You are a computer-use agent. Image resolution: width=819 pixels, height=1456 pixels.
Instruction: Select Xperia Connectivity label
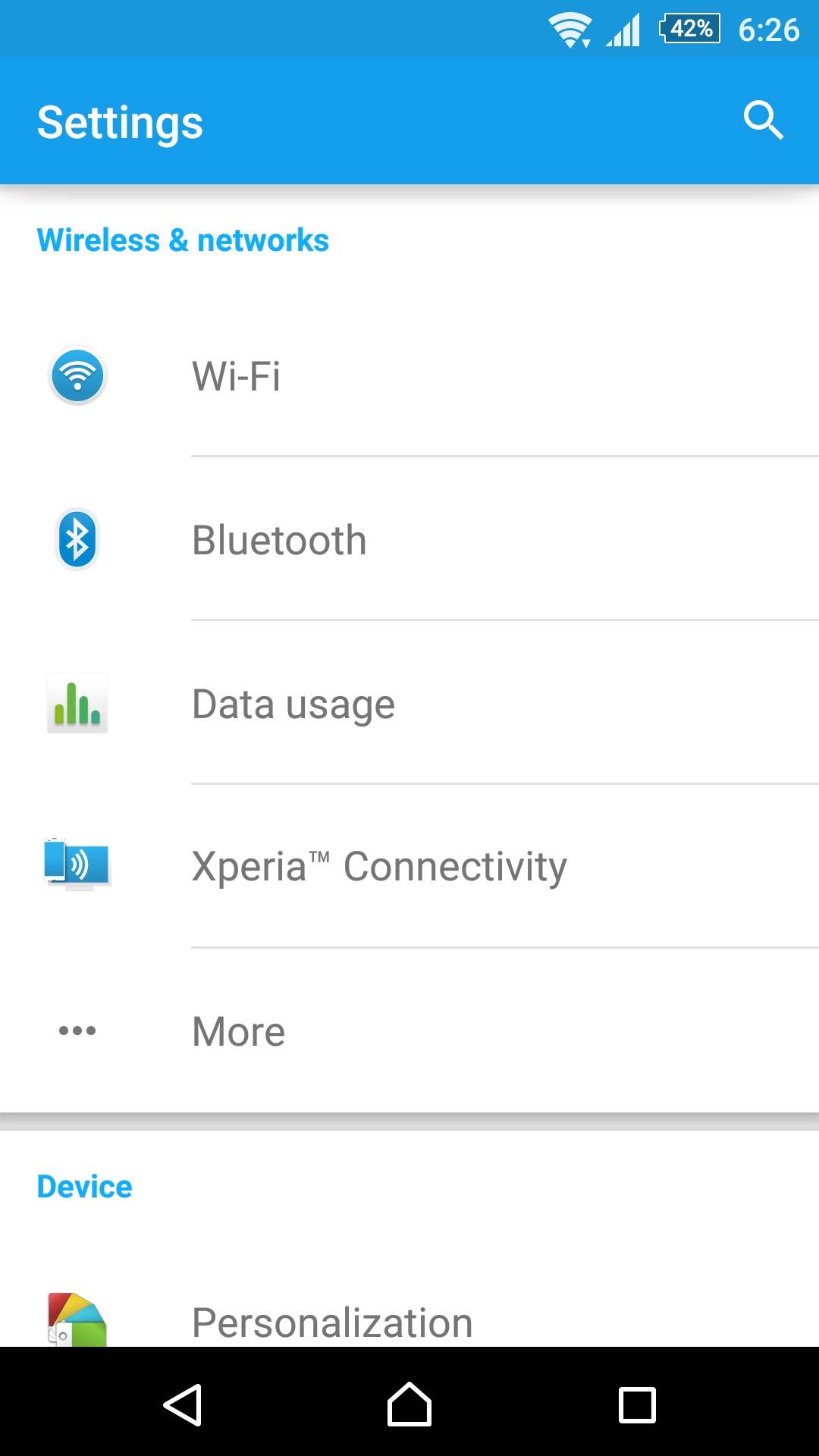point(379,866)
